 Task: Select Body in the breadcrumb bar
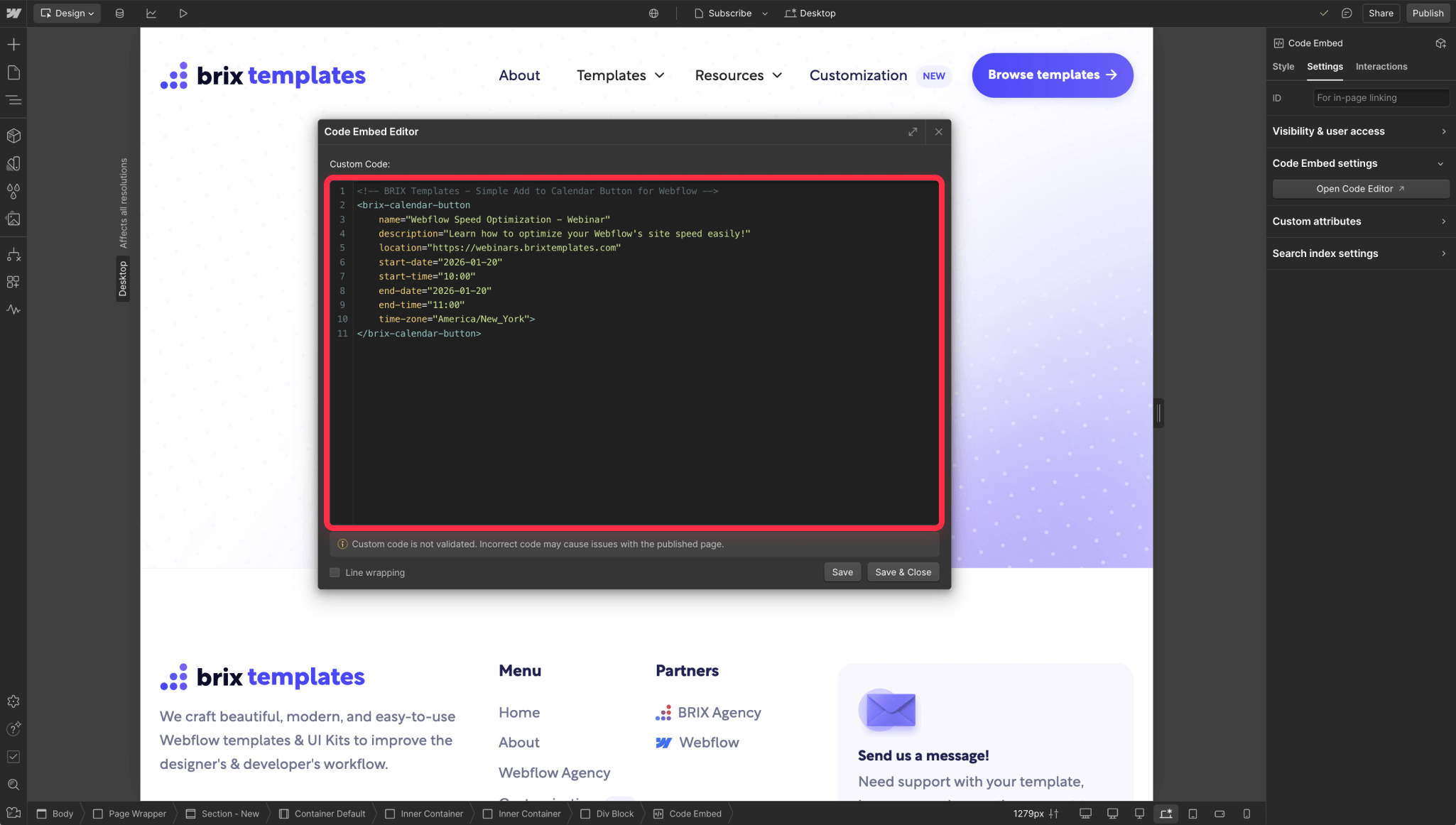click(55, 814)
